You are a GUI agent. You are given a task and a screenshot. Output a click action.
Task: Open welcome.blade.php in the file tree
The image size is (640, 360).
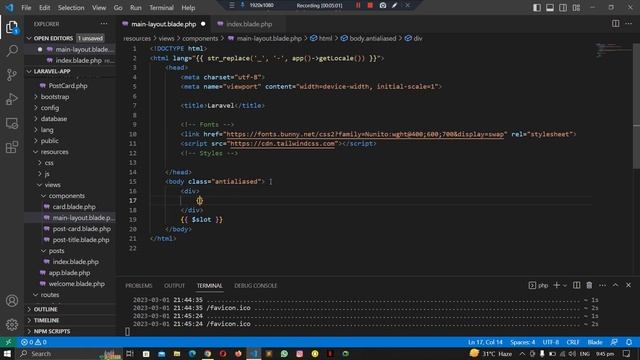point(77,284)
